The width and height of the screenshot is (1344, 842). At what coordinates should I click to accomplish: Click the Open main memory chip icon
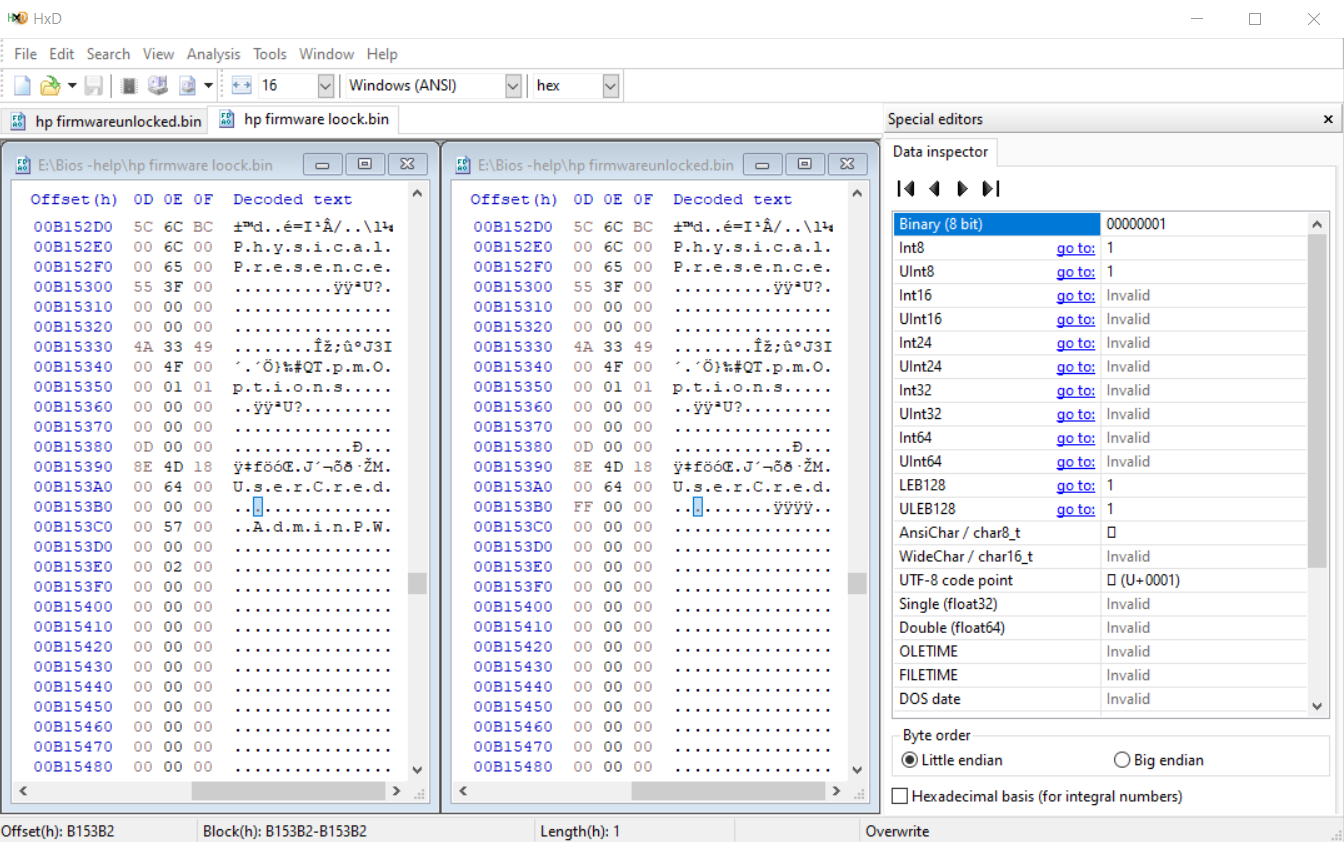129,86
